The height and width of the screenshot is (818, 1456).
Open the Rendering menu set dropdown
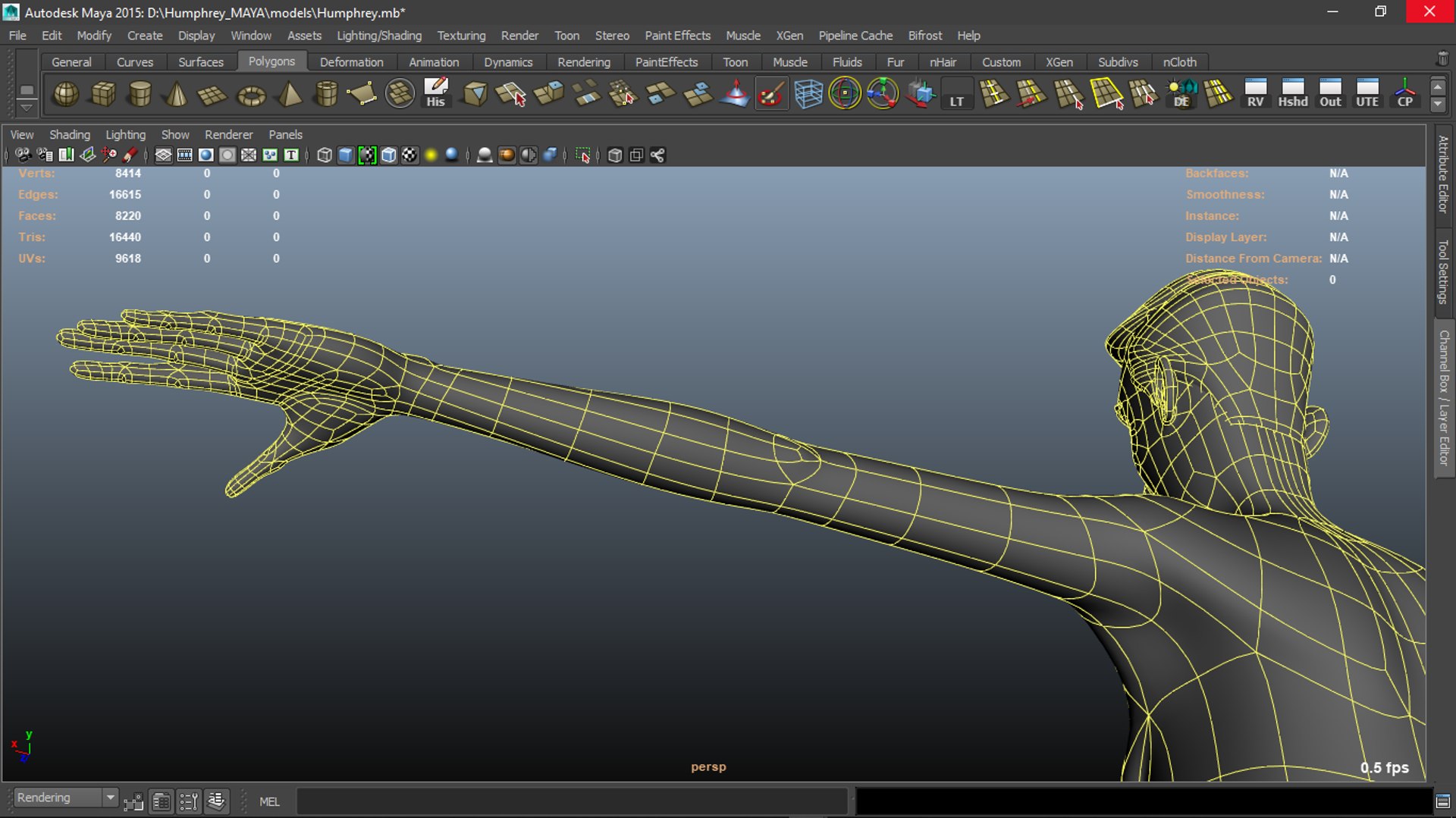[66, 798]
